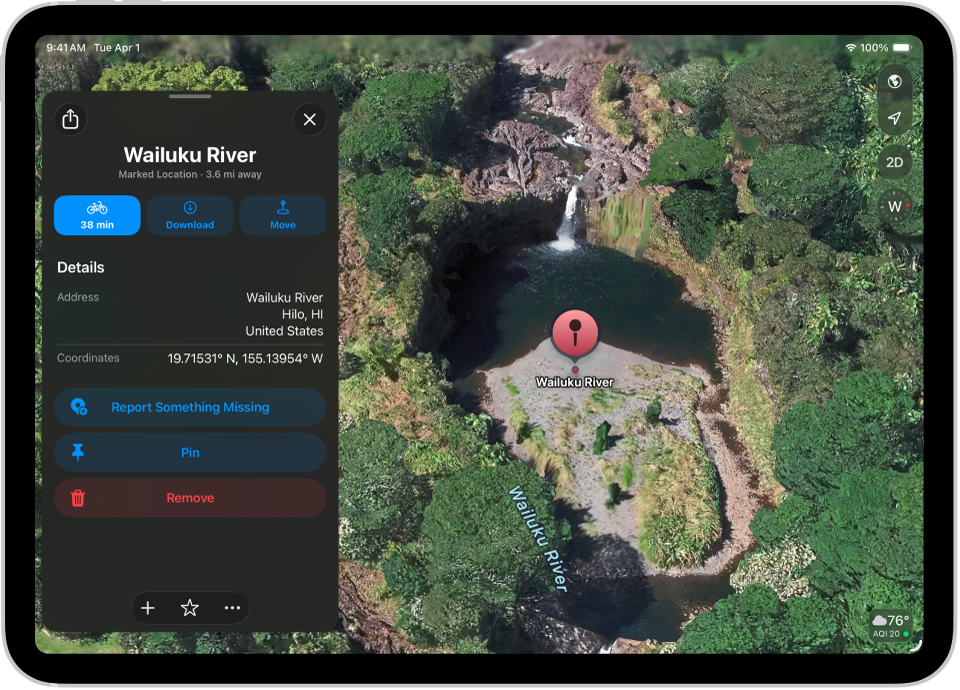
Task: Open the Details section of the card
Action: click(80, 267)
